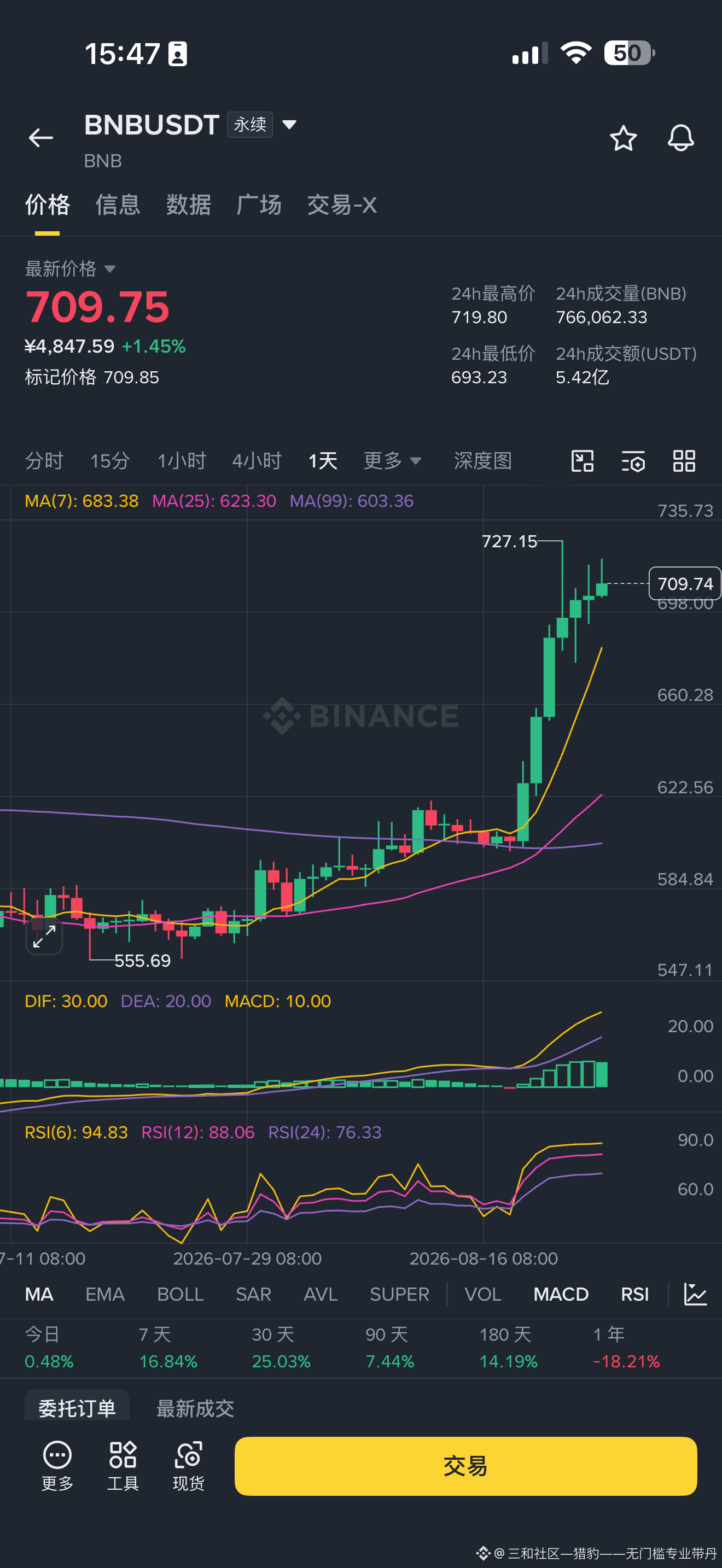The image size is (722, 1568).
Task: Tap the 24h成交额(USDT) 5.42亿 value
Action: (626, 365)
